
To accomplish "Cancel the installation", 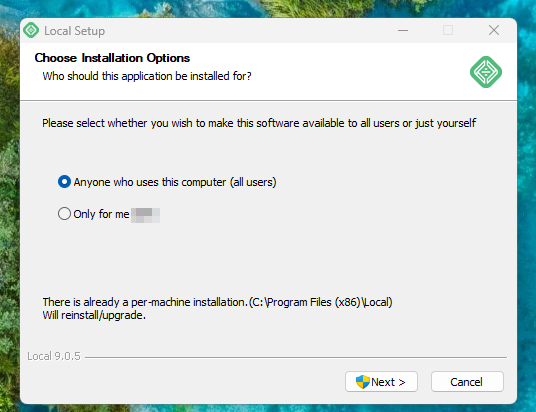I will (467, 382).
